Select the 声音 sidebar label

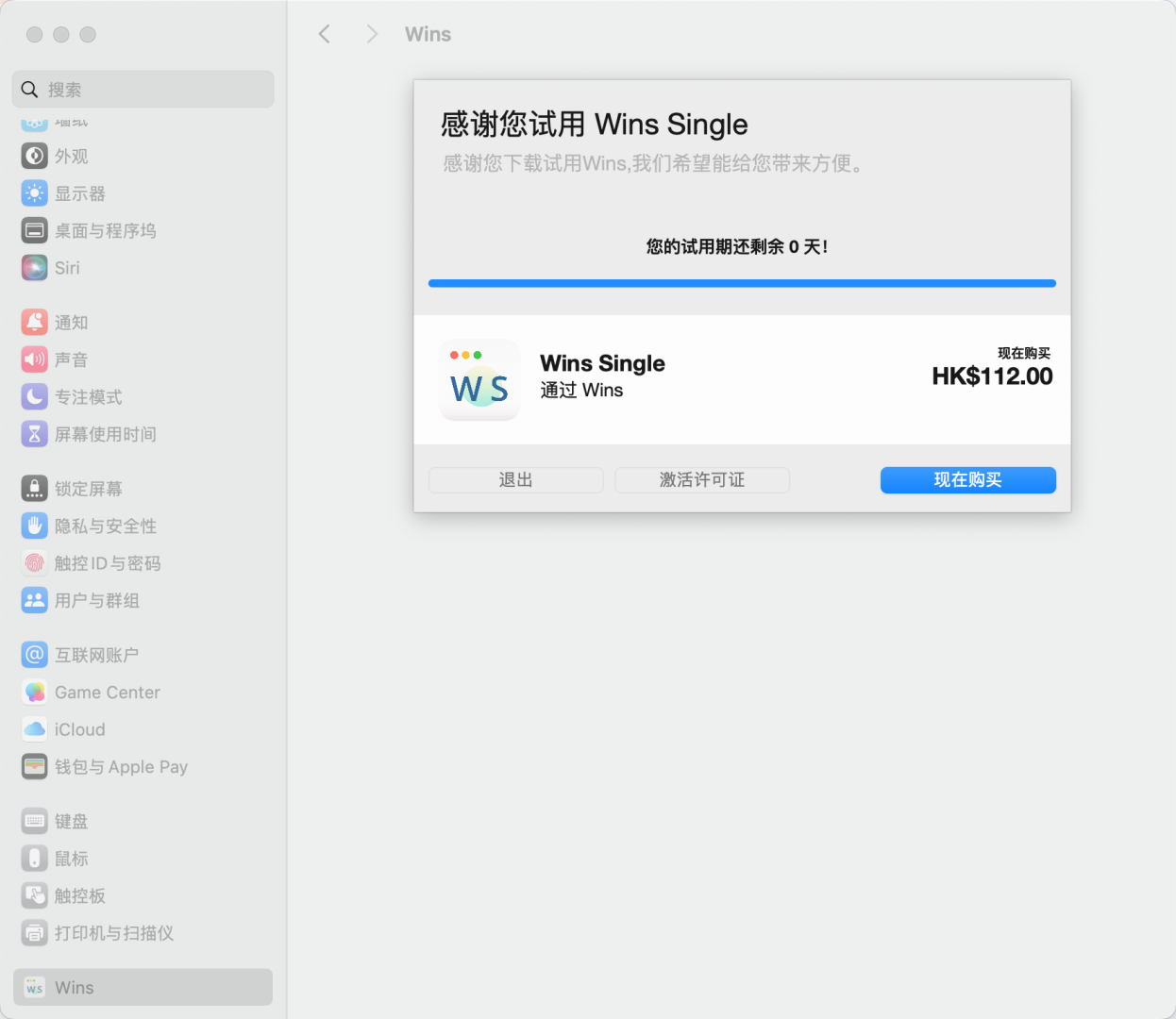(x=72, y=359)
